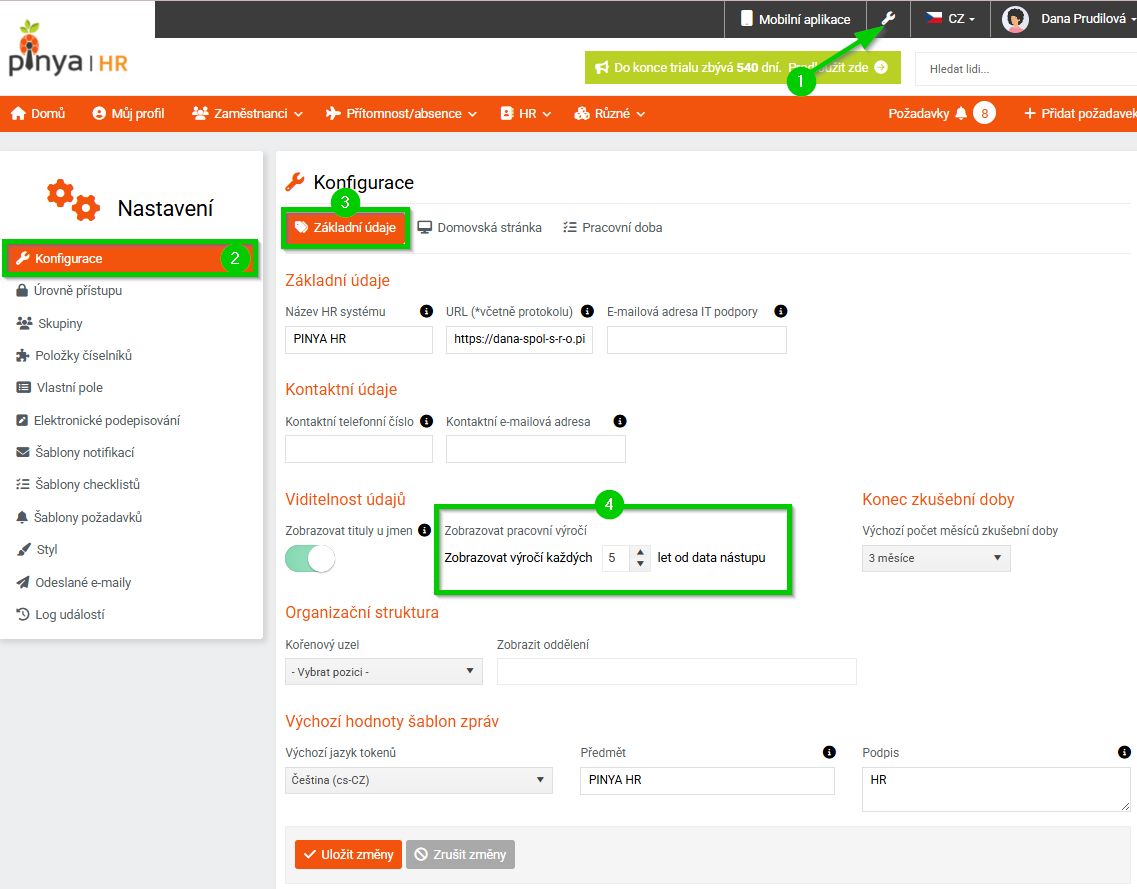The width and height of the screenshot is (1137, 889).
Task: Open the Výchozí jazyk tokenů Čeština dropdown
Action: click(x=418, y=780)
